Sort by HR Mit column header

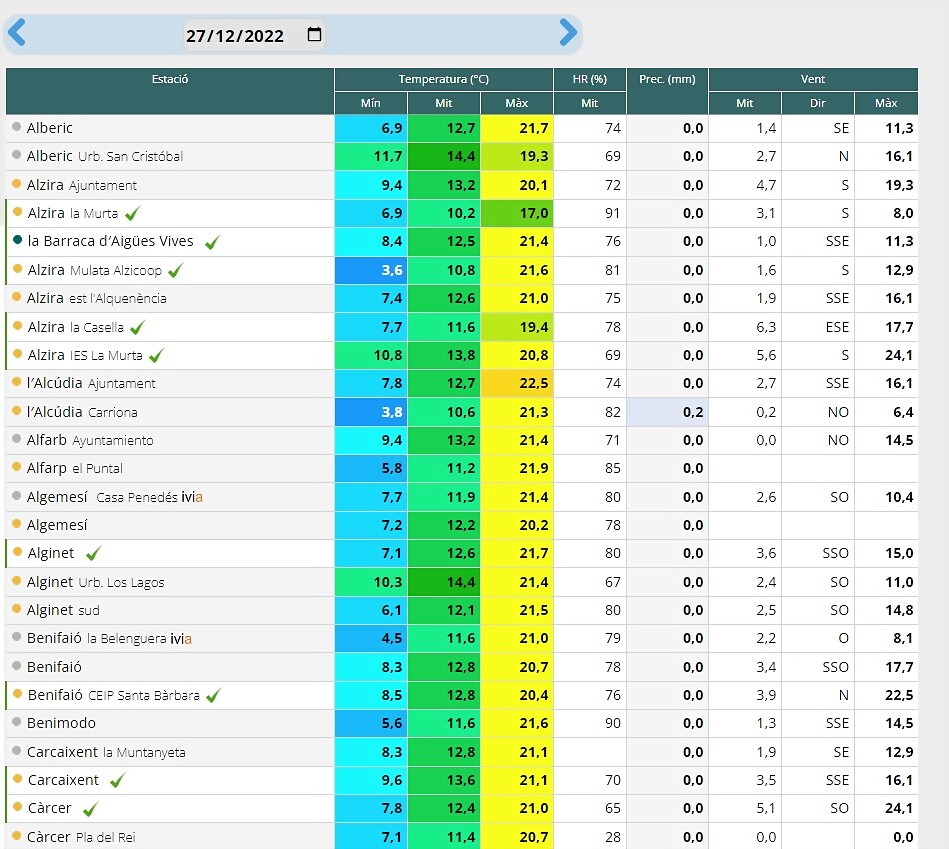coord(589,103)
